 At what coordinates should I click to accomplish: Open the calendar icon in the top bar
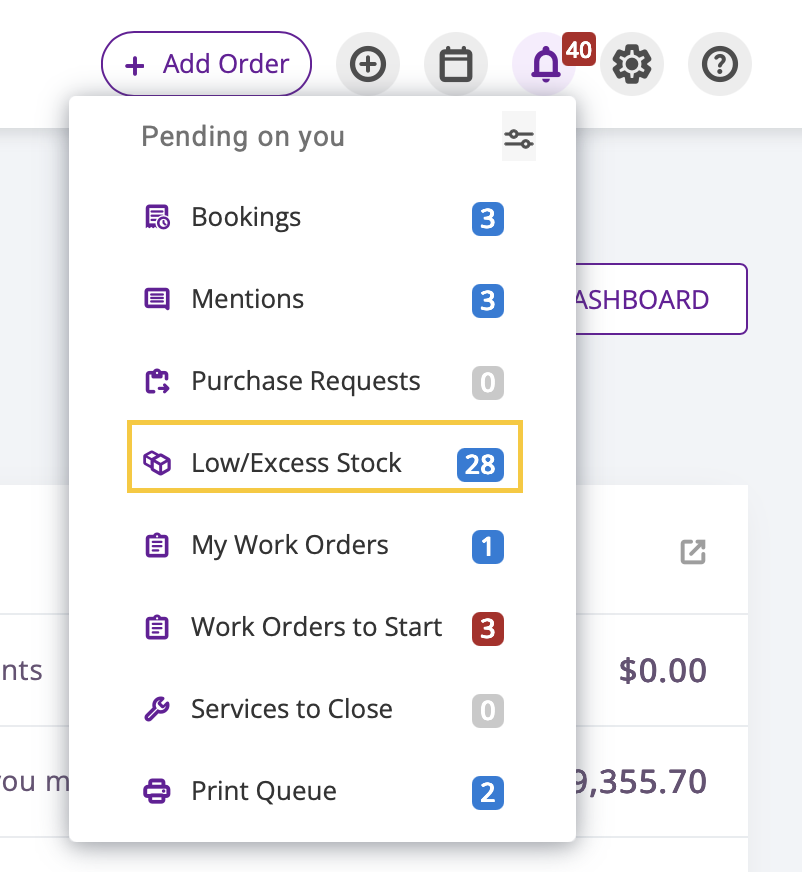pyautogui.click(x=456, y=64)
